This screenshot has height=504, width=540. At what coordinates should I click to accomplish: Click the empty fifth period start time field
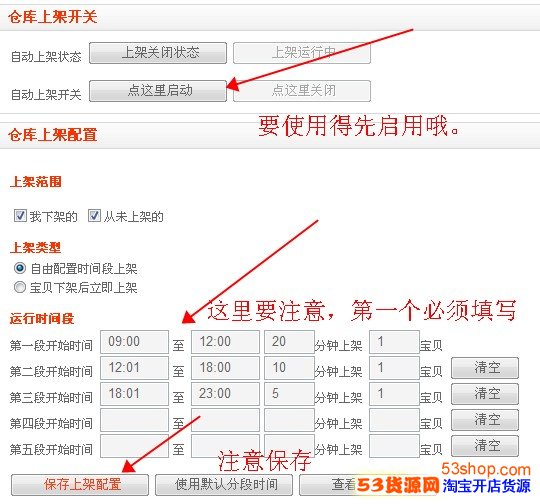pos(134,446)
